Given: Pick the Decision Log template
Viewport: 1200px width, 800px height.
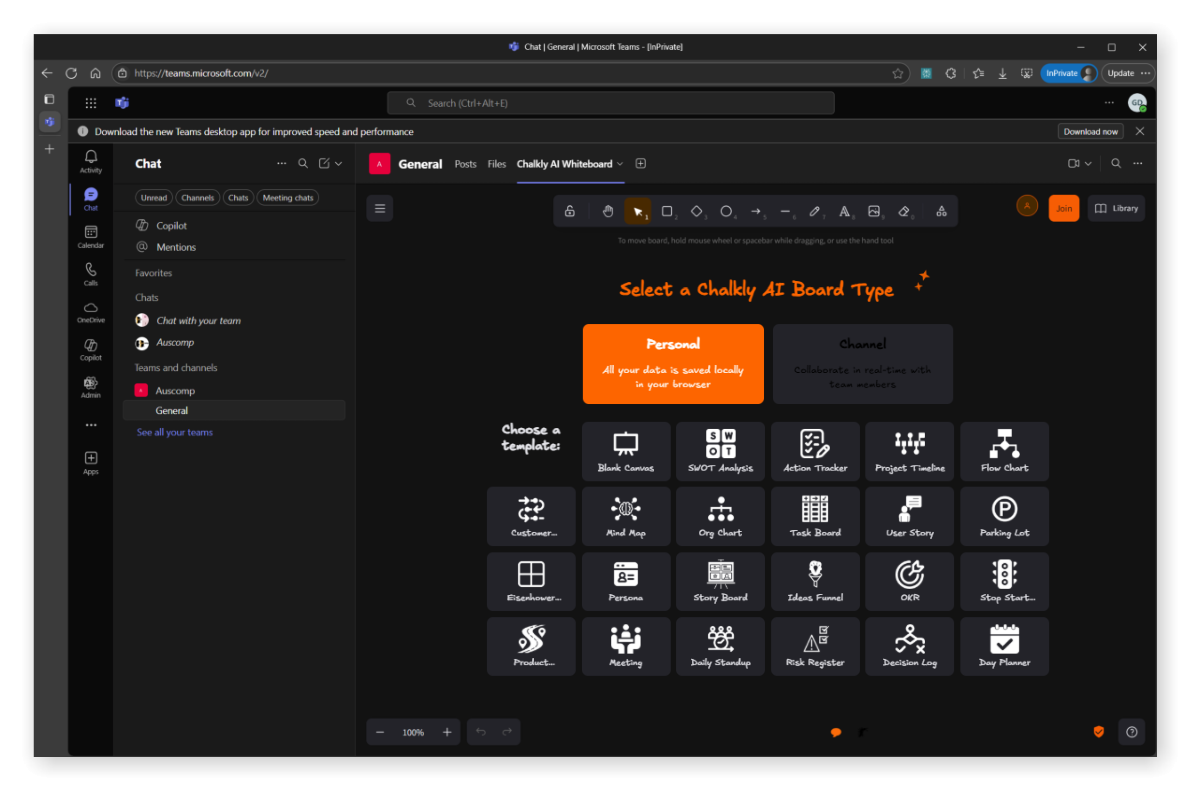Looking at the screenshot, I should click(x=910, y=647).
